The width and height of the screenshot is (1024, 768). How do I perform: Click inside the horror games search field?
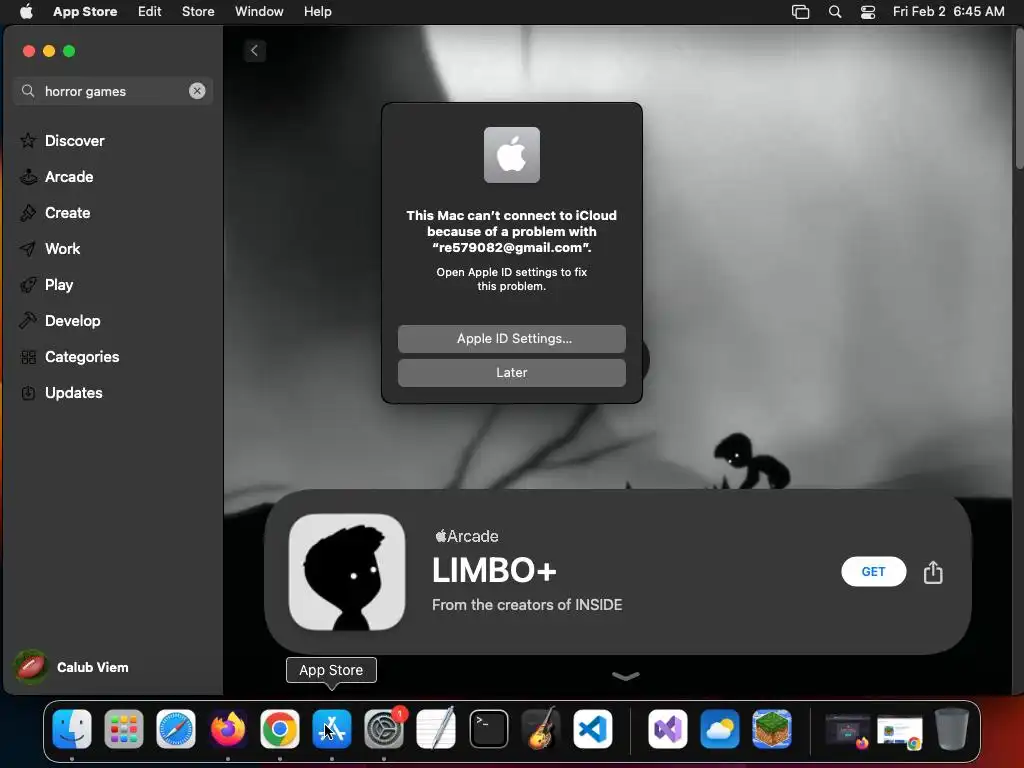pyautogui.click(x=113, y=91)
